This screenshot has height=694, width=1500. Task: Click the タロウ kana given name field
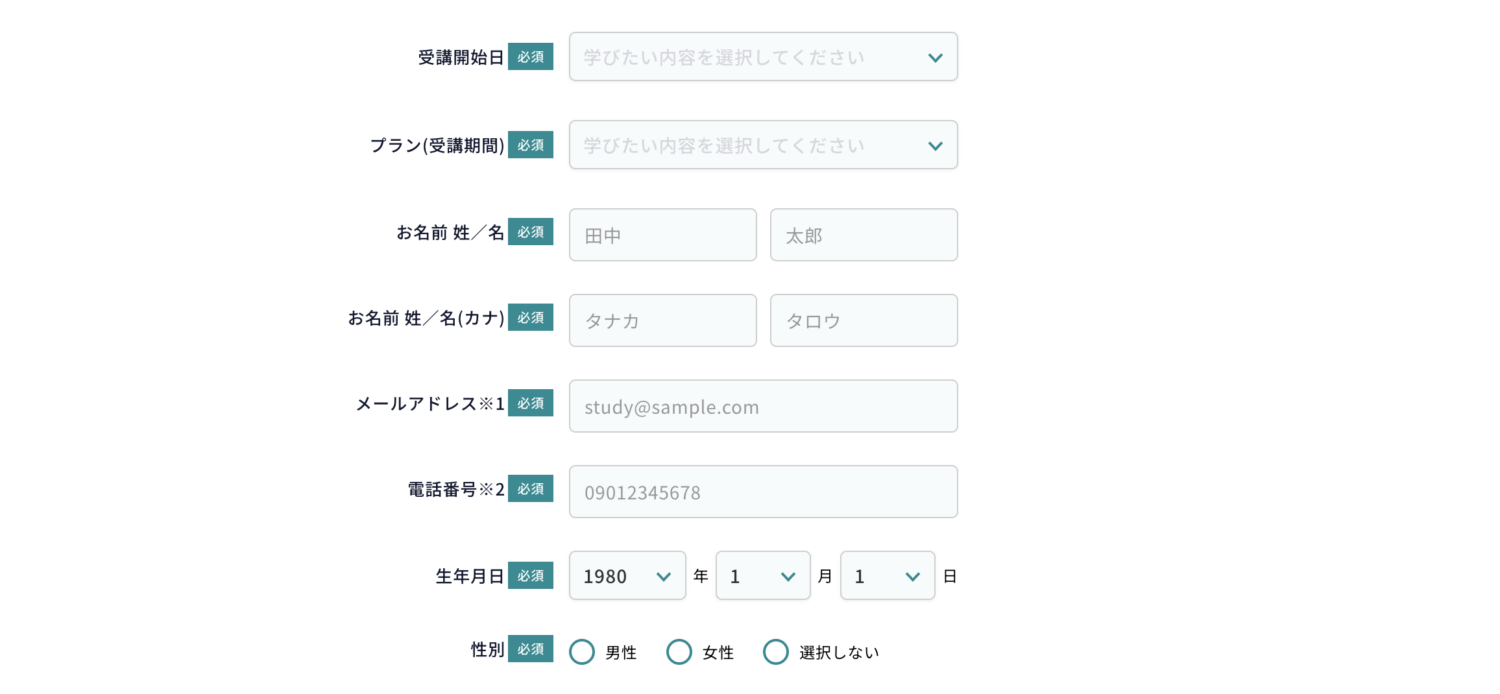coord(863,320)
